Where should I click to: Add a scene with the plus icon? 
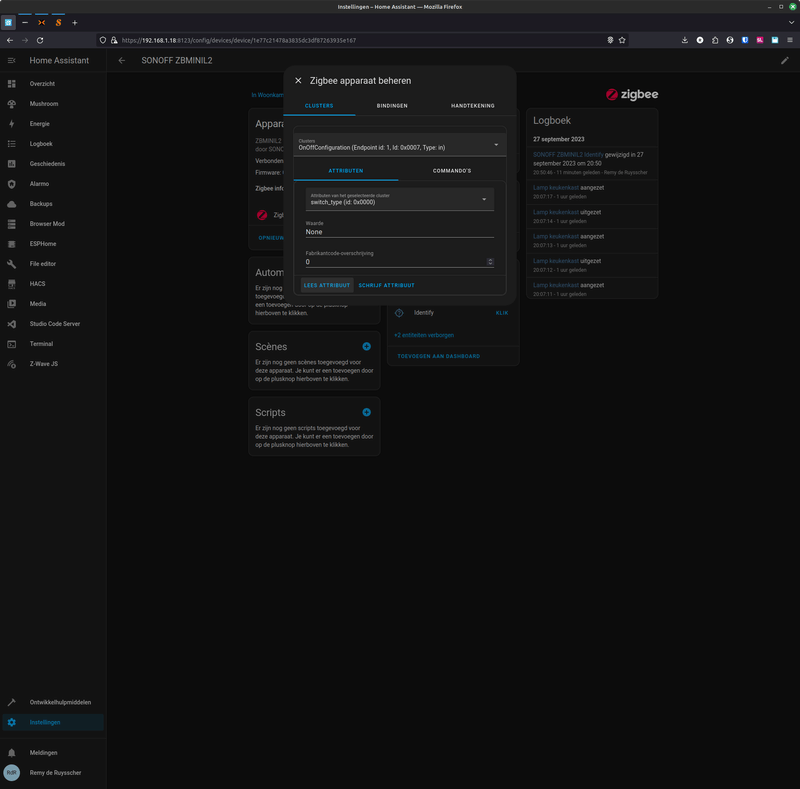[367, 346]
